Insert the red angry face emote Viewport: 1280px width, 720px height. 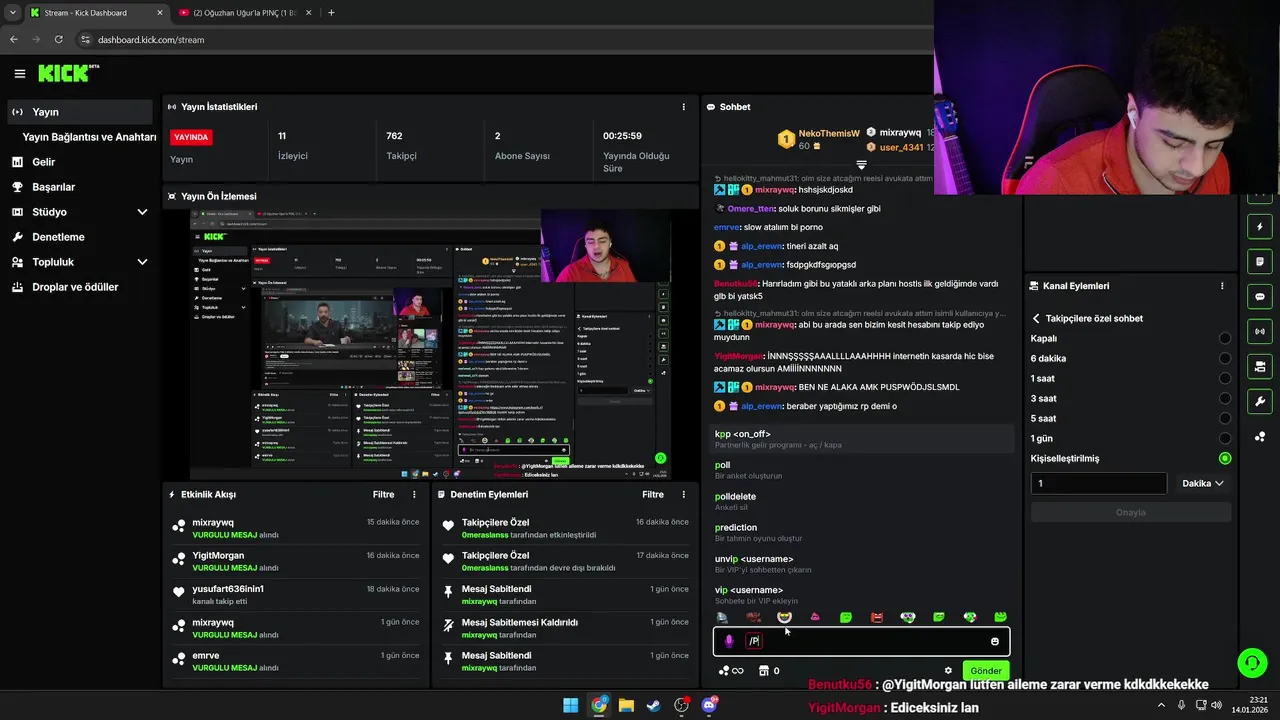877,617
